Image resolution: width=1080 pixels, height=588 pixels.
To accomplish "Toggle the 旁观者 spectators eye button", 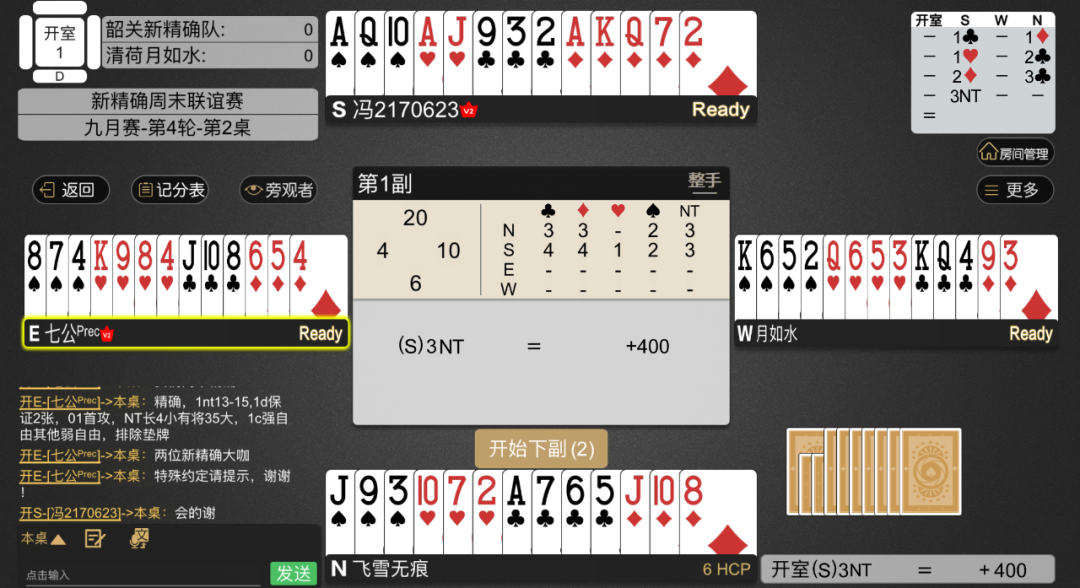I will 278,189.
